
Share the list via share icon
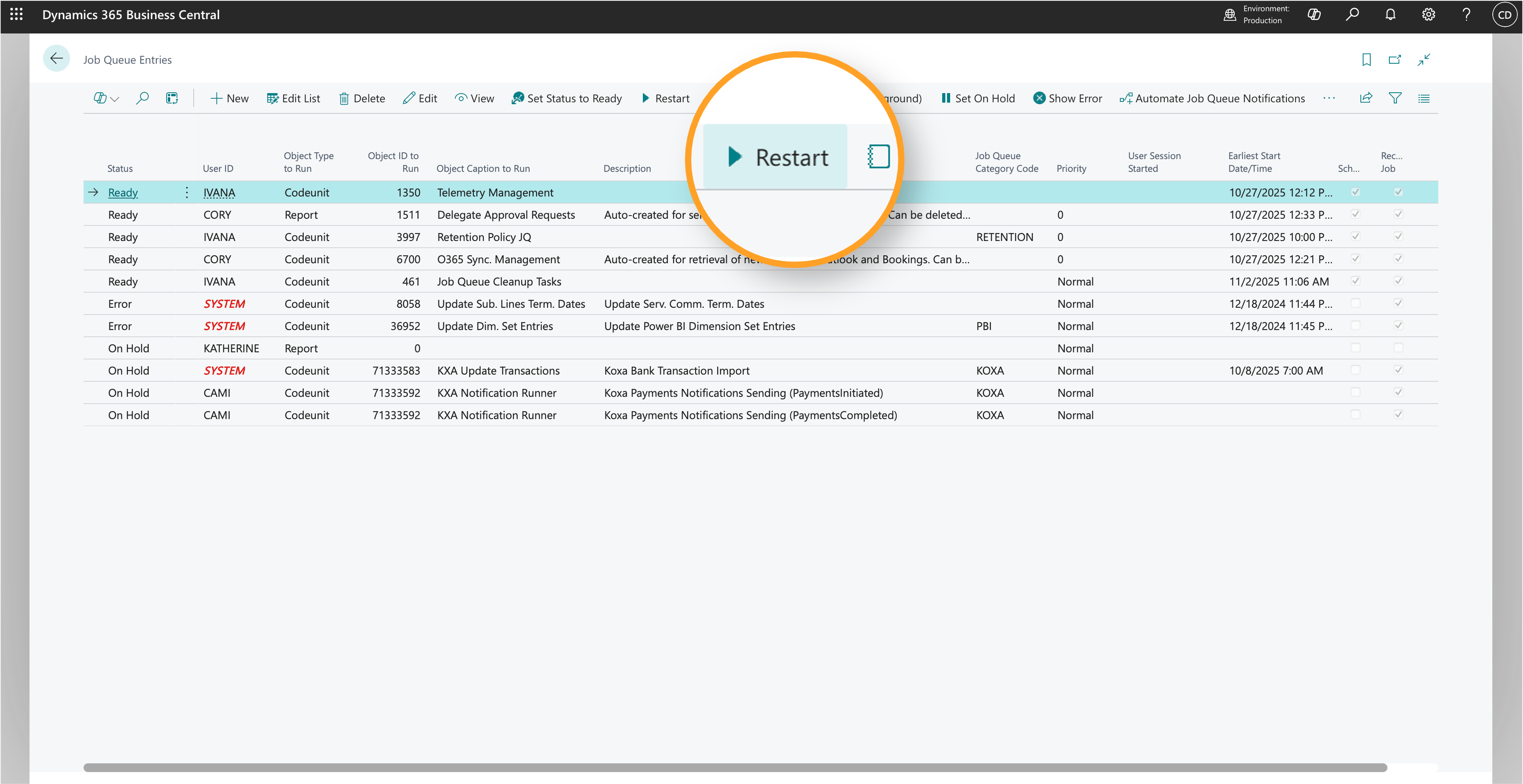click(x=1366, y=98)
